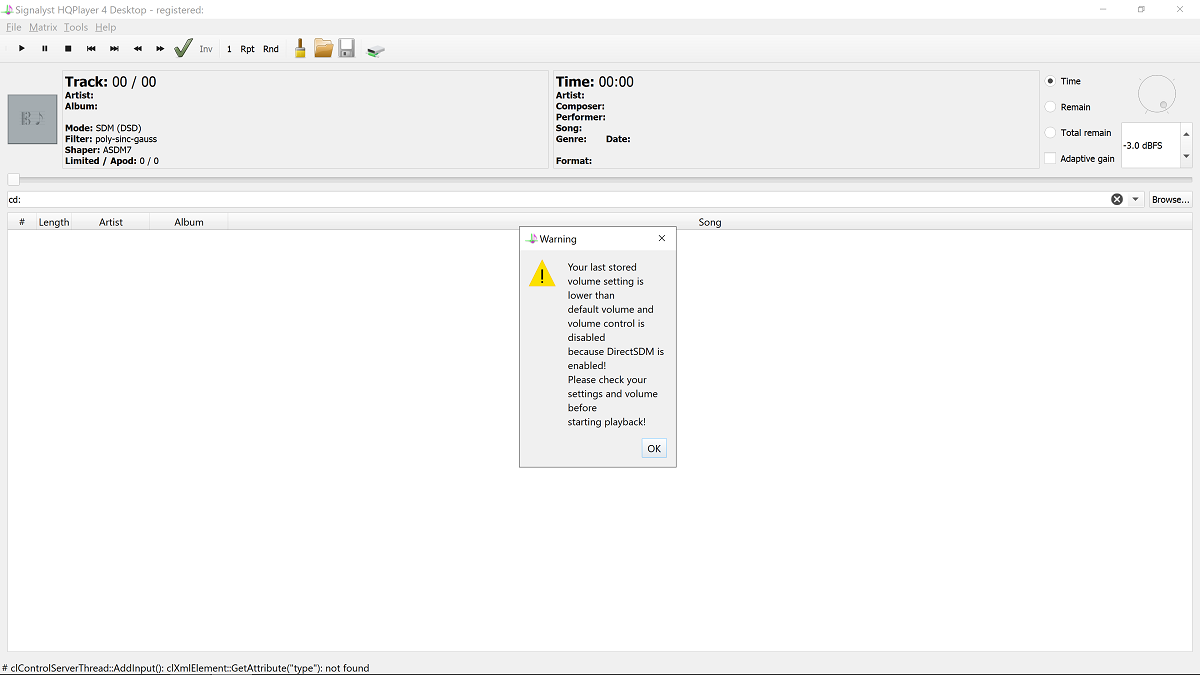Screen dimensions: 1200x675
Task: Rewind with the double-left arrow icon
Action: [137, 48]
